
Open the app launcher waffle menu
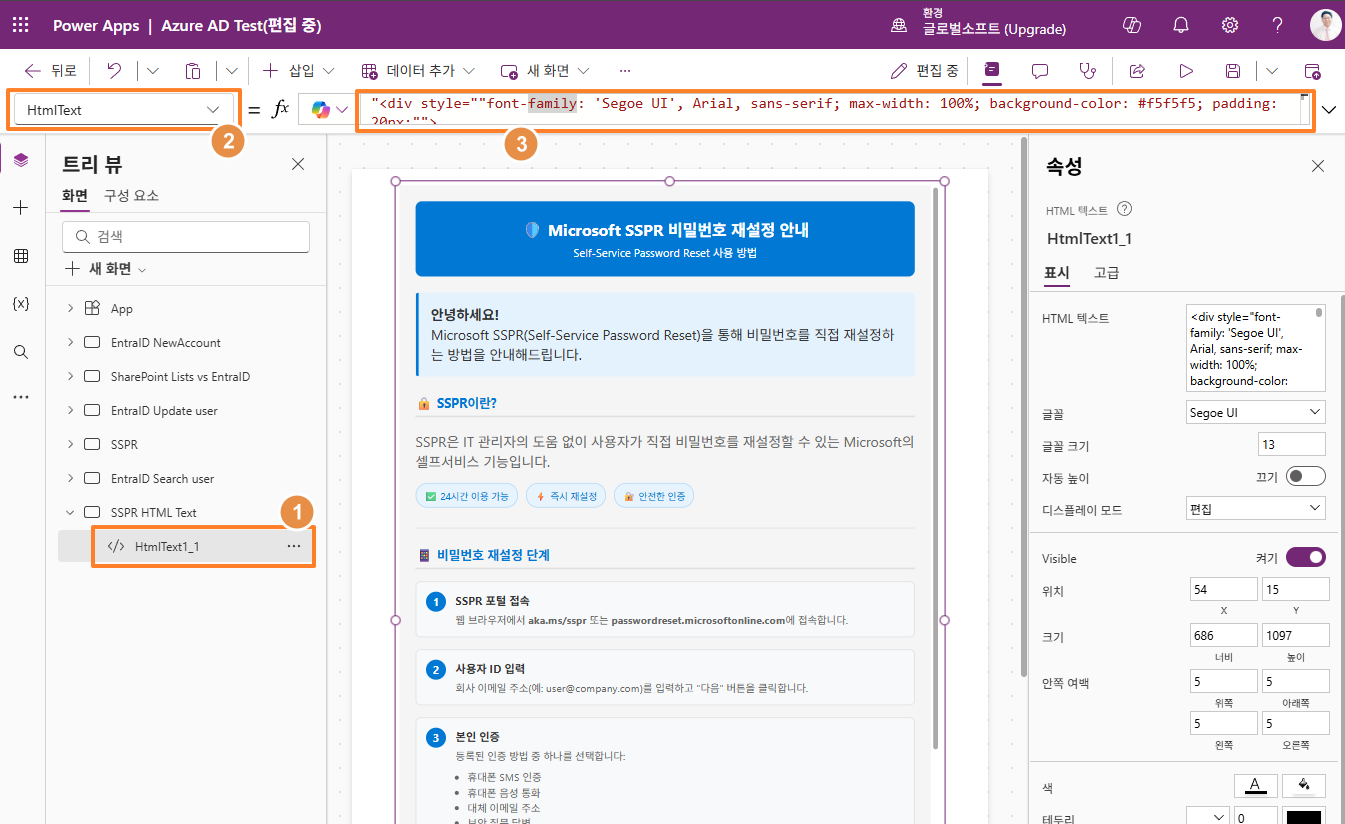tap(20, 25)
